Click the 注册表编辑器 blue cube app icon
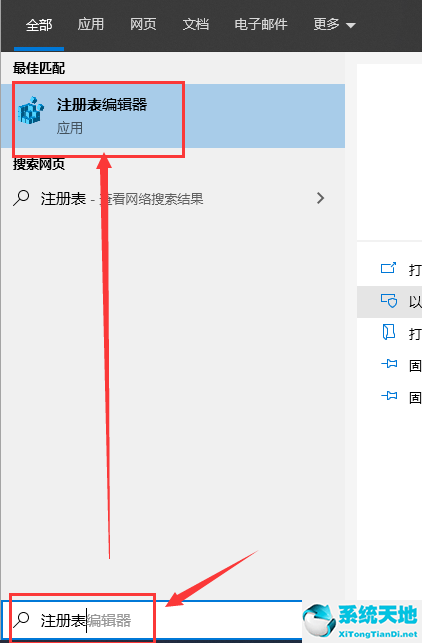The image size is (422, 643). pyautogui.click(x=31, y=110)
